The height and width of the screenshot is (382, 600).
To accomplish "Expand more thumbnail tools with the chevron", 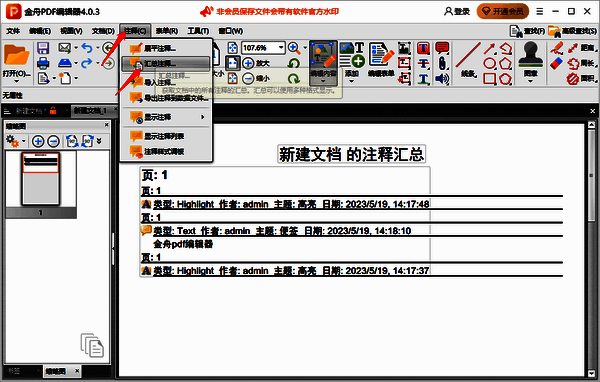I will (x=99, y=141).
